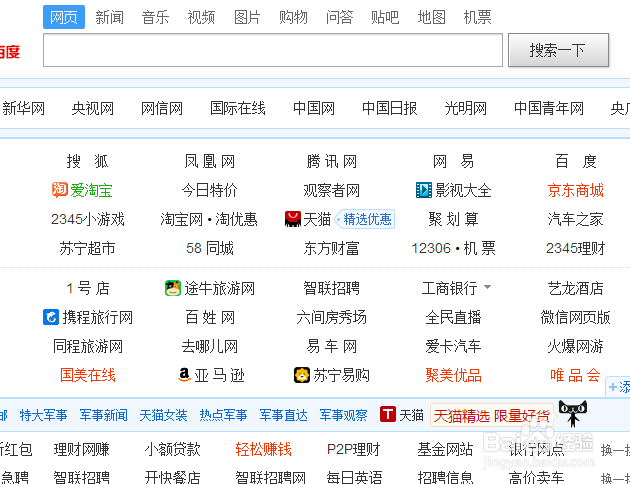The width and height of the screenshot is (630, 484).
Task: Open the red 京东商城 link
Action: pos(575,190)
